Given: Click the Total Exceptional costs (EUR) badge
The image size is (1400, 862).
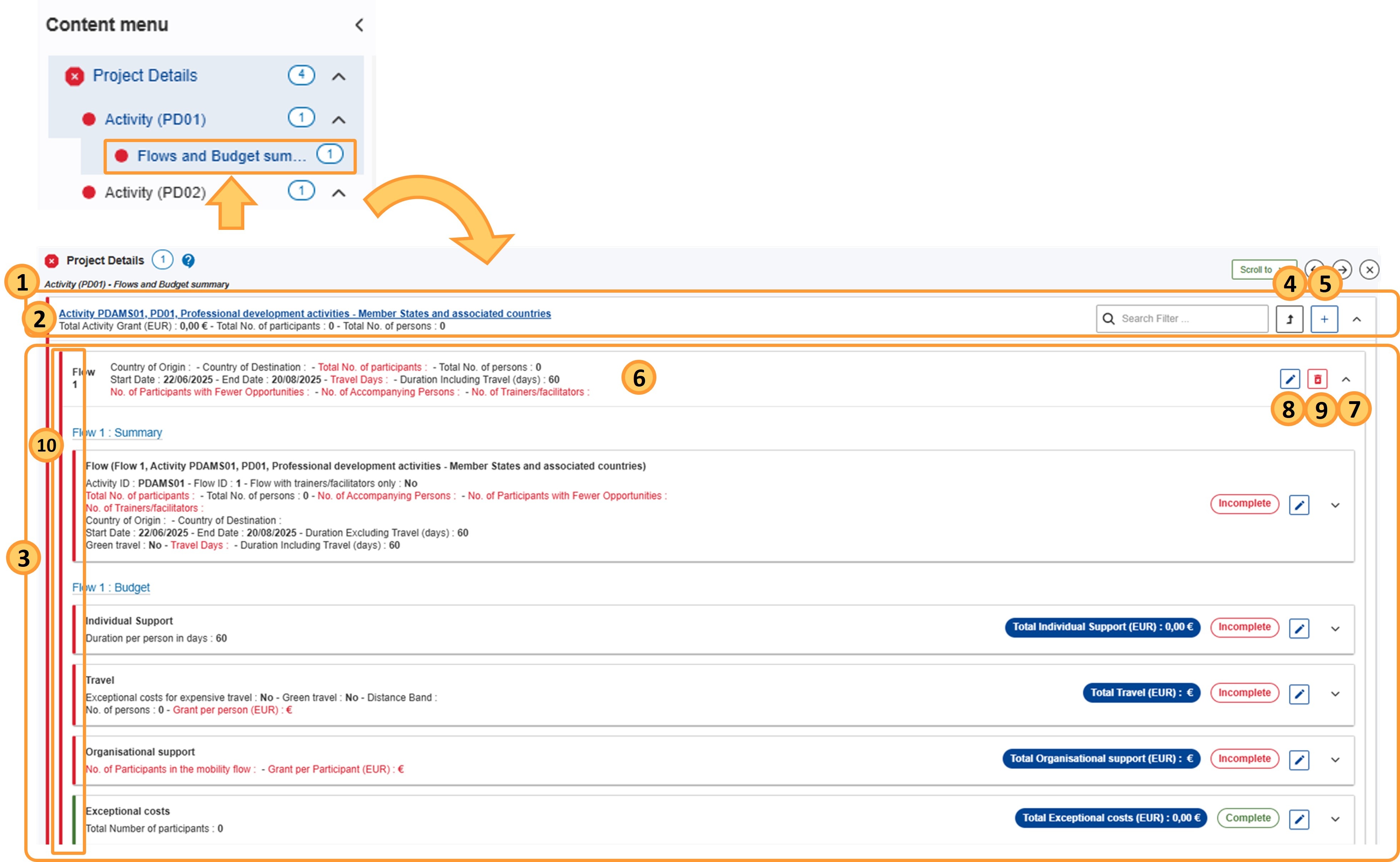Looking at the screenshot, I should tap(1111, 818).
